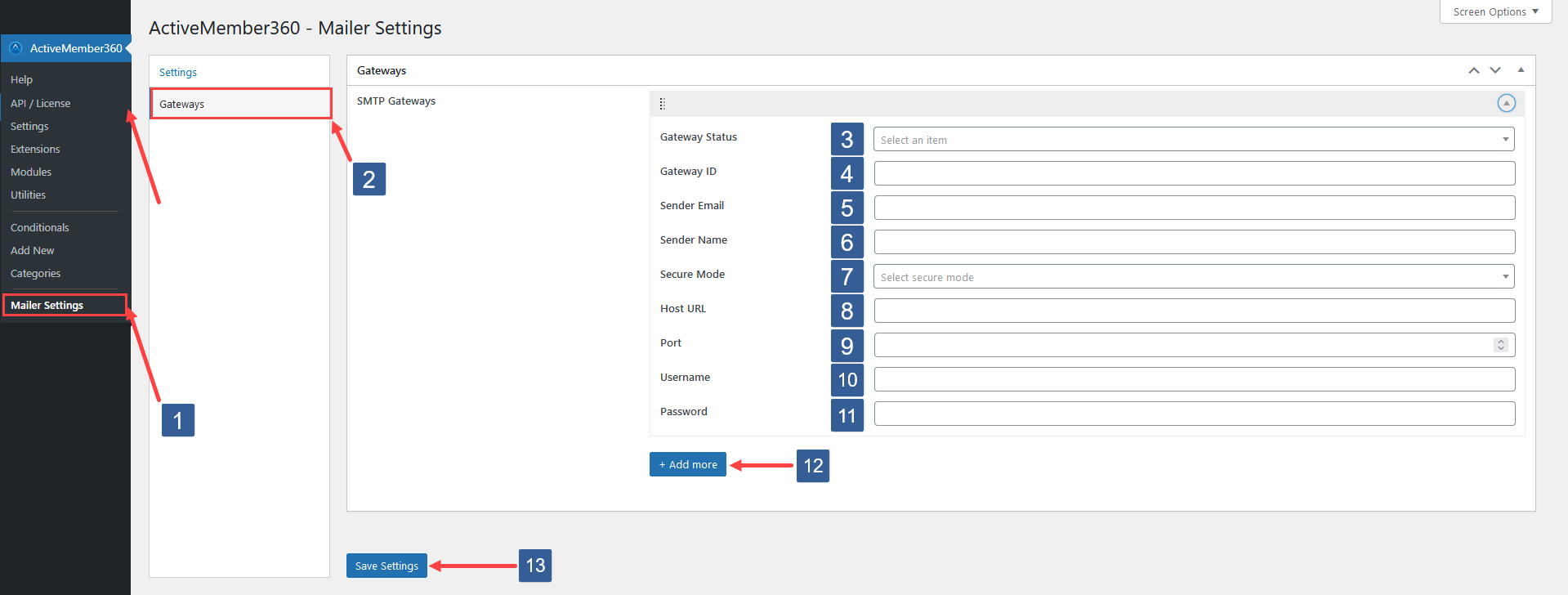This screenshot has width=1568, height=595.
Task: Click the Port number stepper arrows
Action: [1501, 345]
